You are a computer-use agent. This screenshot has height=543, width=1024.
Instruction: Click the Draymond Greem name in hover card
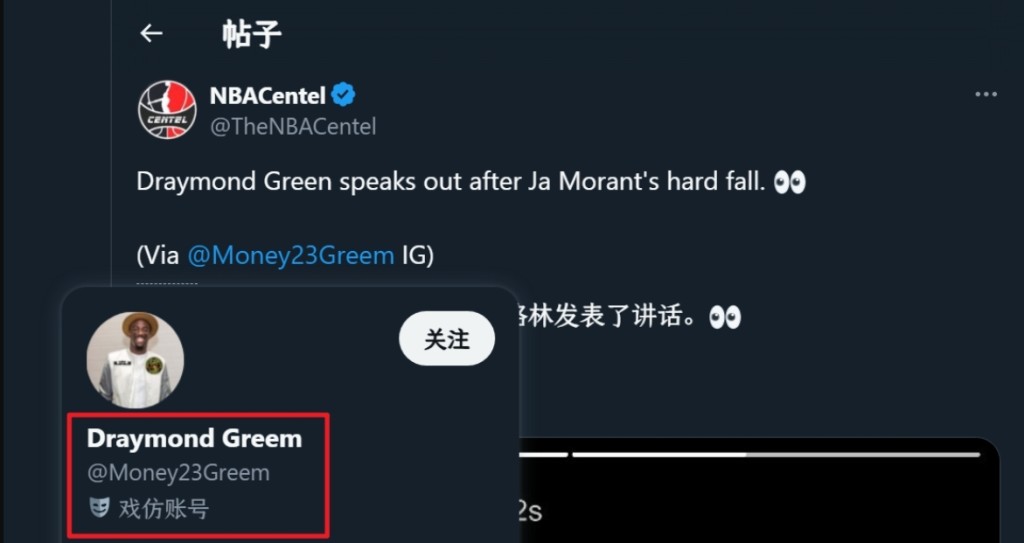pyautogui.click(x=195, y=438)
